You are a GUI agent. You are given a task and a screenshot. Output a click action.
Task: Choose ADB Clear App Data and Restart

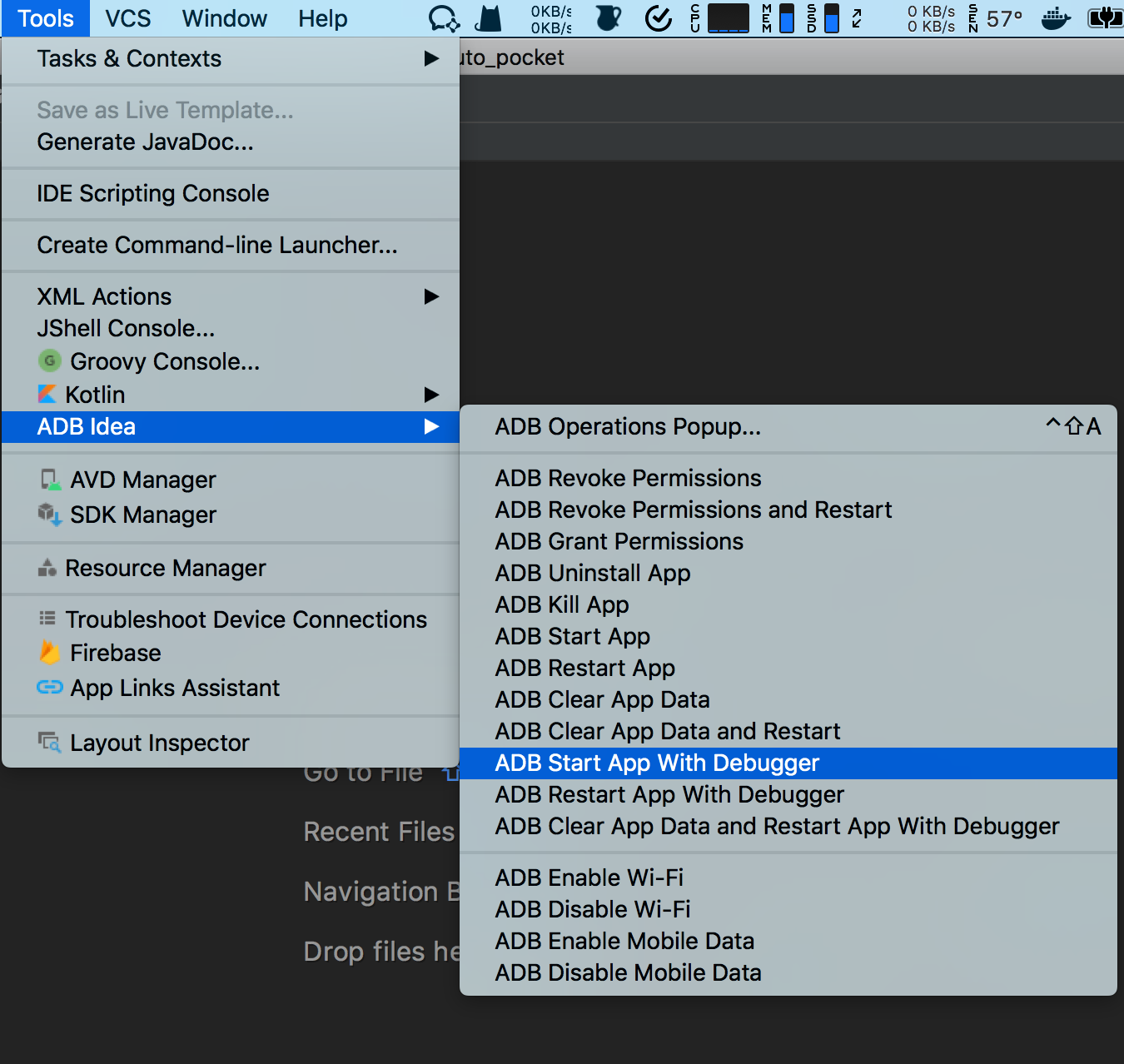coord(667,732)
